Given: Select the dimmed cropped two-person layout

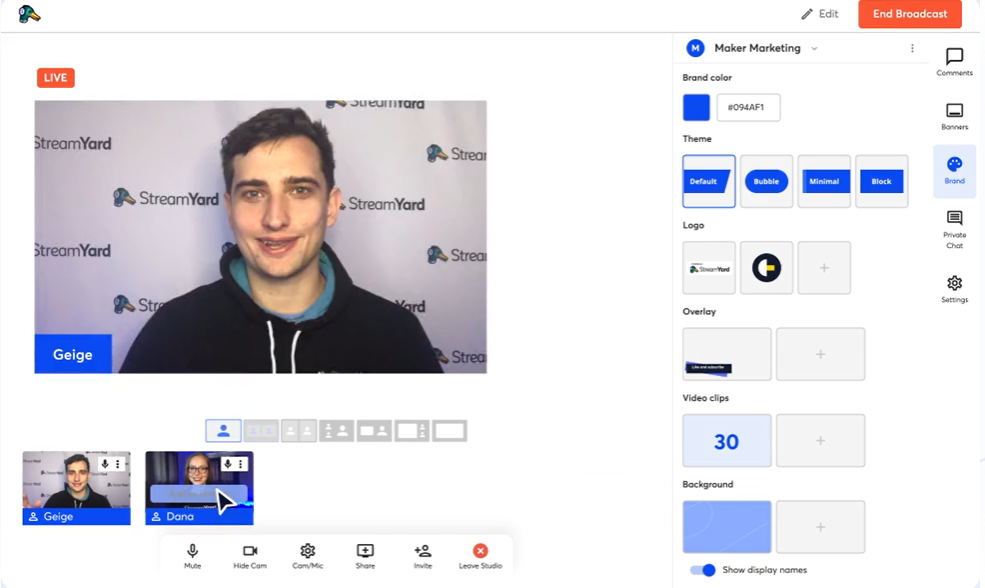Looking at the screenshot, I should (x=261, y=431).
